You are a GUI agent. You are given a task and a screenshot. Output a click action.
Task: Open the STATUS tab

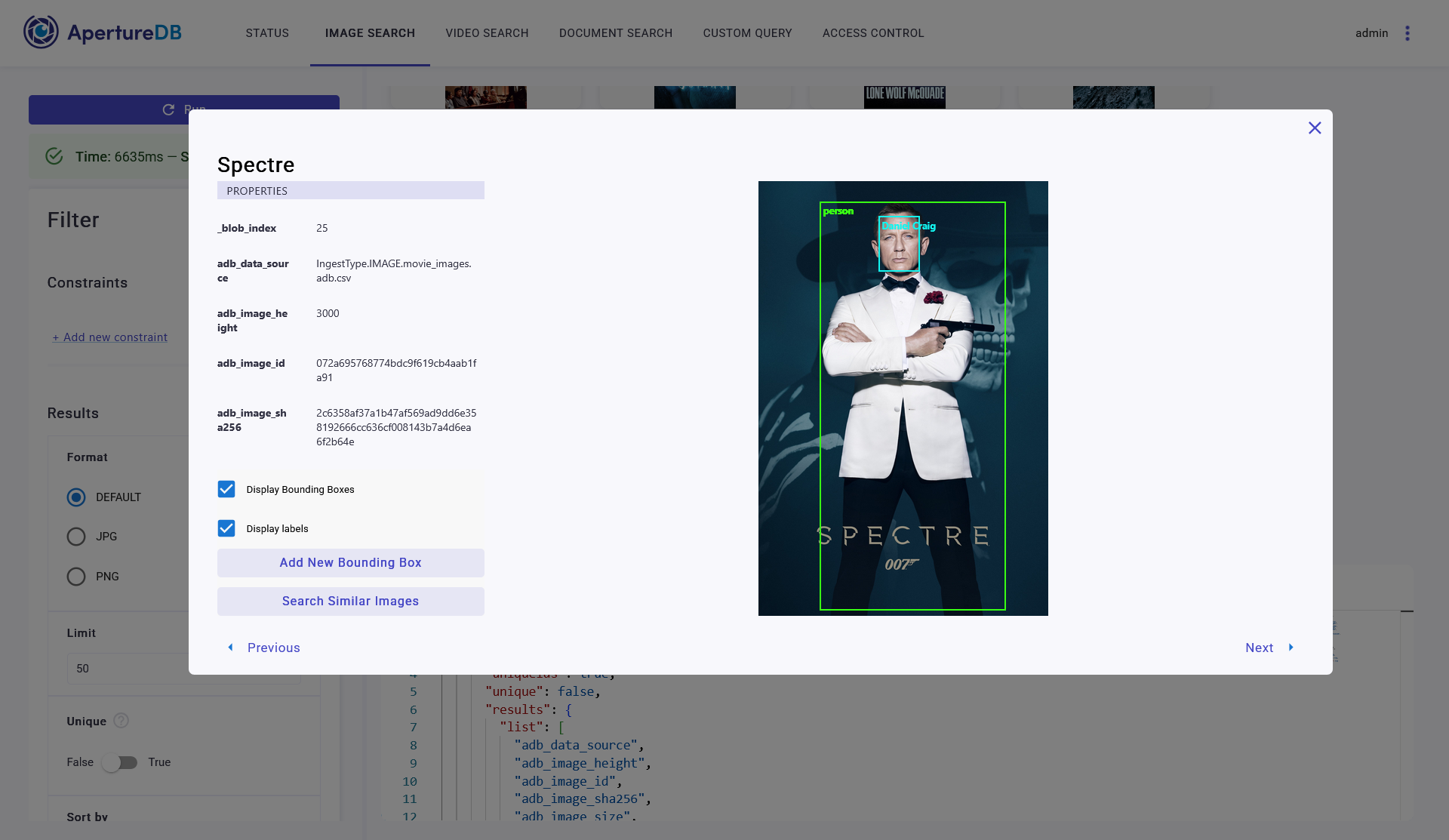click(x=267, y=33)
